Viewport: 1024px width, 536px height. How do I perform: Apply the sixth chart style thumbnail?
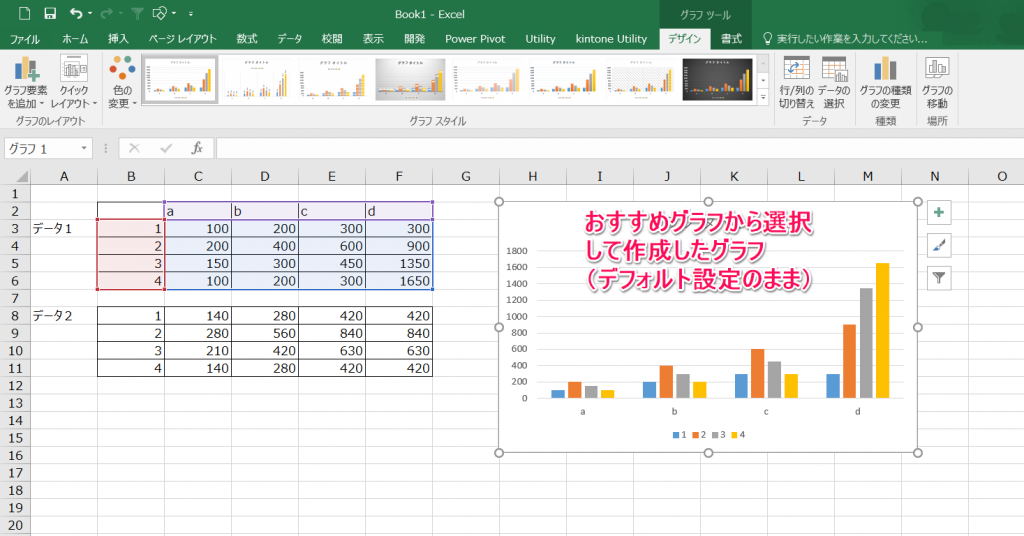(x=564, y=80)
